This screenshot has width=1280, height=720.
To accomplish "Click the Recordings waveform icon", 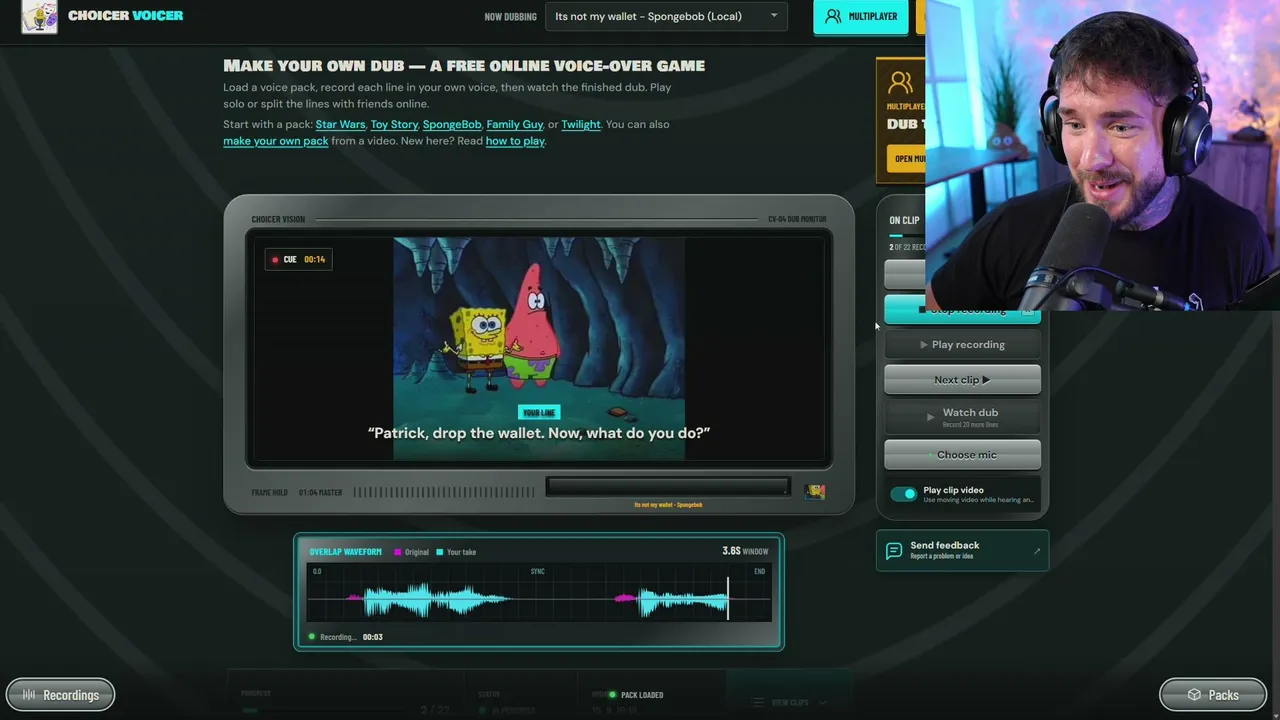I will (29, 695).
